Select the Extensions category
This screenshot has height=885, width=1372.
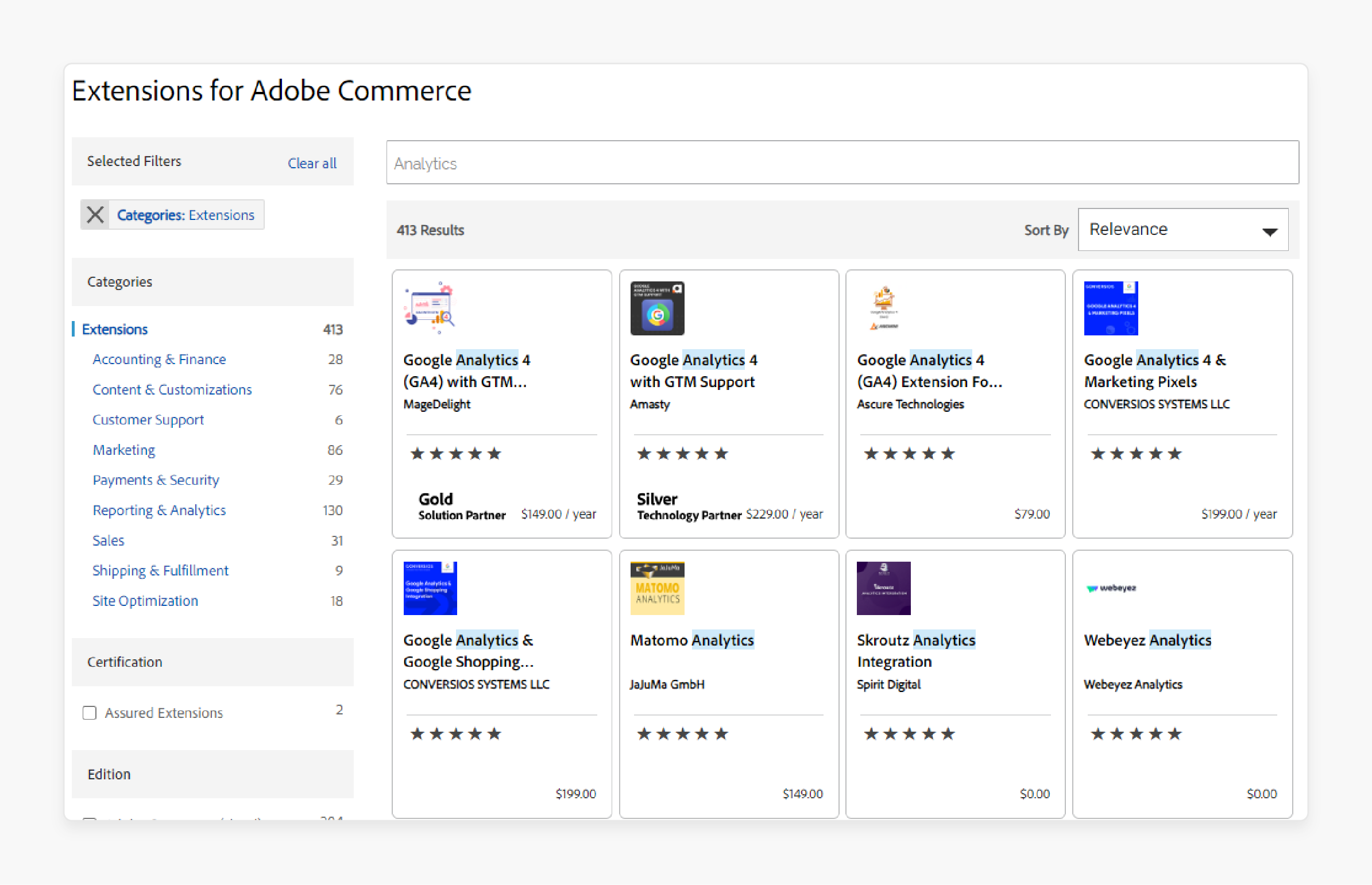point(114,329)
